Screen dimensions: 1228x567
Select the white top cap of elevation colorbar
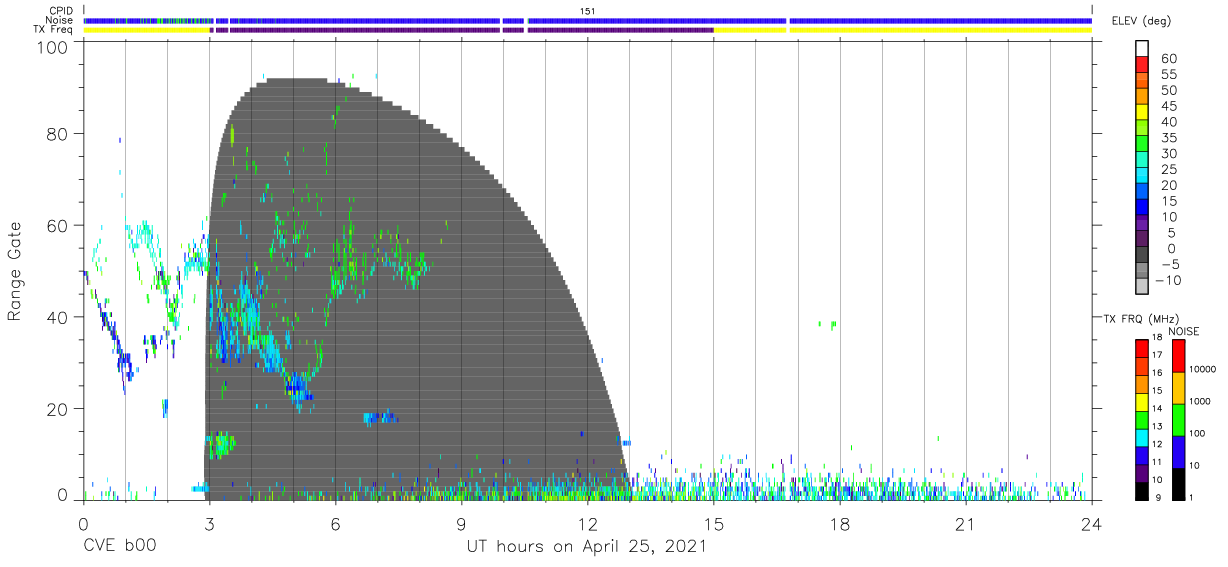pyautogui.click(x=1143, y=50)
